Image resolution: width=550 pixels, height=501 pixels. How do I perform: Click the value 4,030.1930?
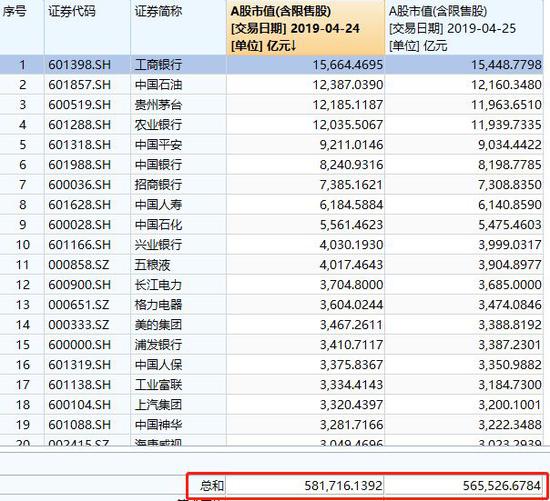click(x=351, y=245)
